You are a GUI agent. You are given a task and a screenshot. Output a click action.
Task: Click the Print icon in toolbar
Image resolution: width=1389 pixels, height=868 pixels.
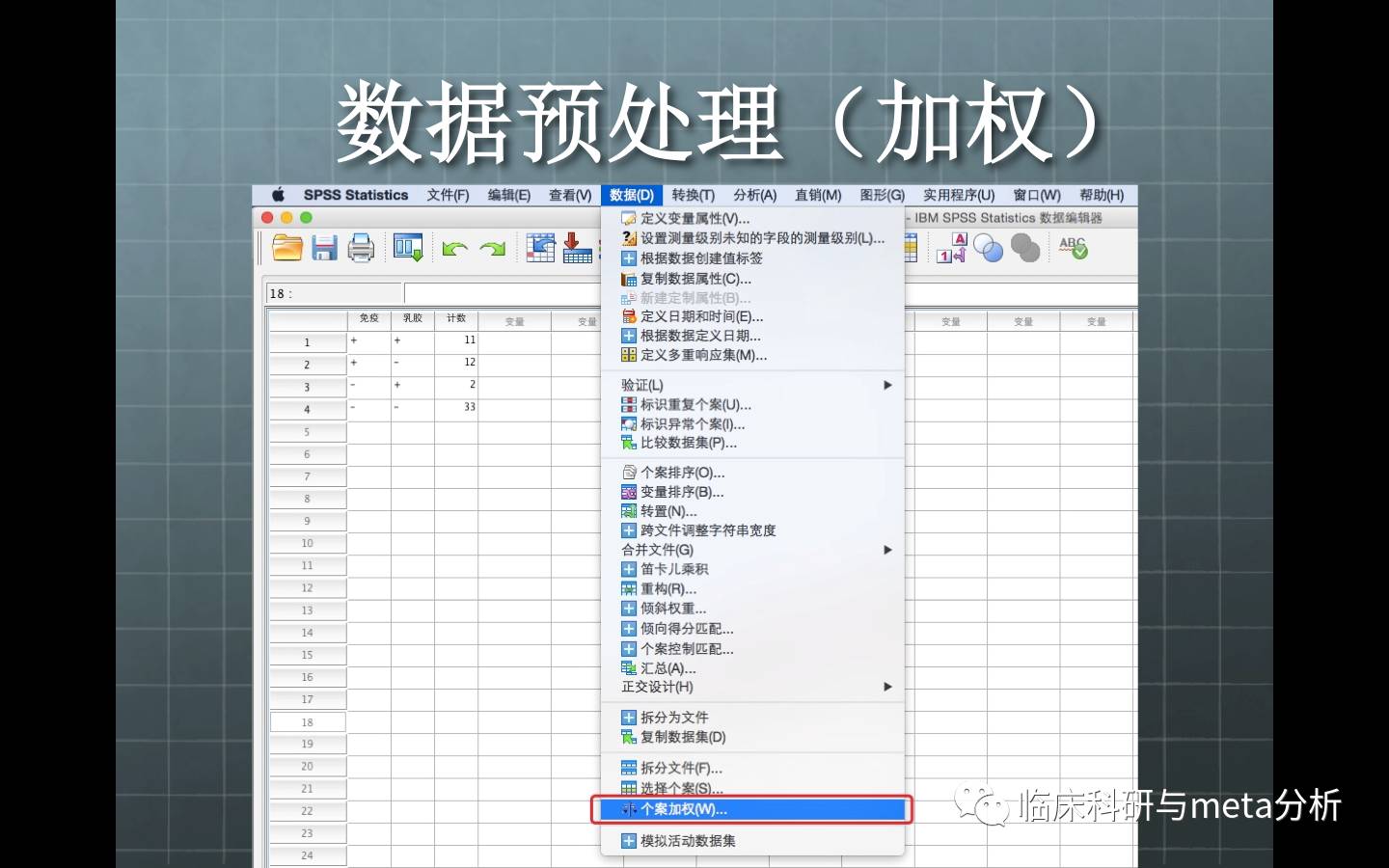point(361,248)
